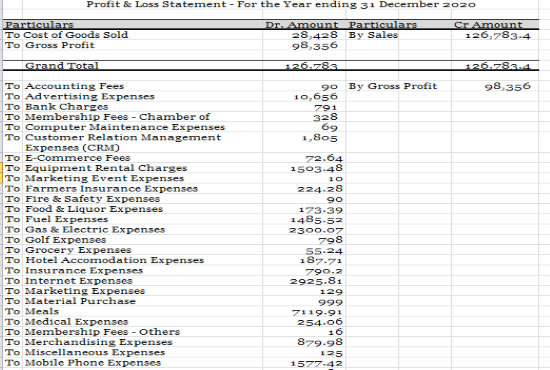Select 'Fire & Safety Expenses' cell
Image resolution: width=550 pixels, height=370 pixels.
(x=93, y=199)
